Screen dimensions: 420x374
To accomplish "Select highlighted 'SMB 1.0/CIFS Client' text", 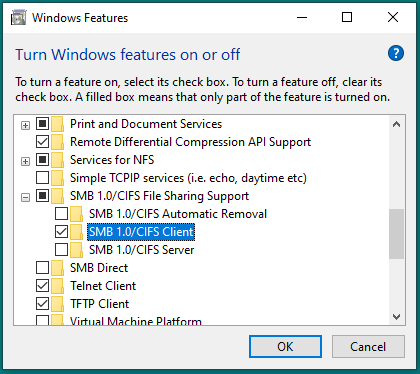I will coord(141,232).
